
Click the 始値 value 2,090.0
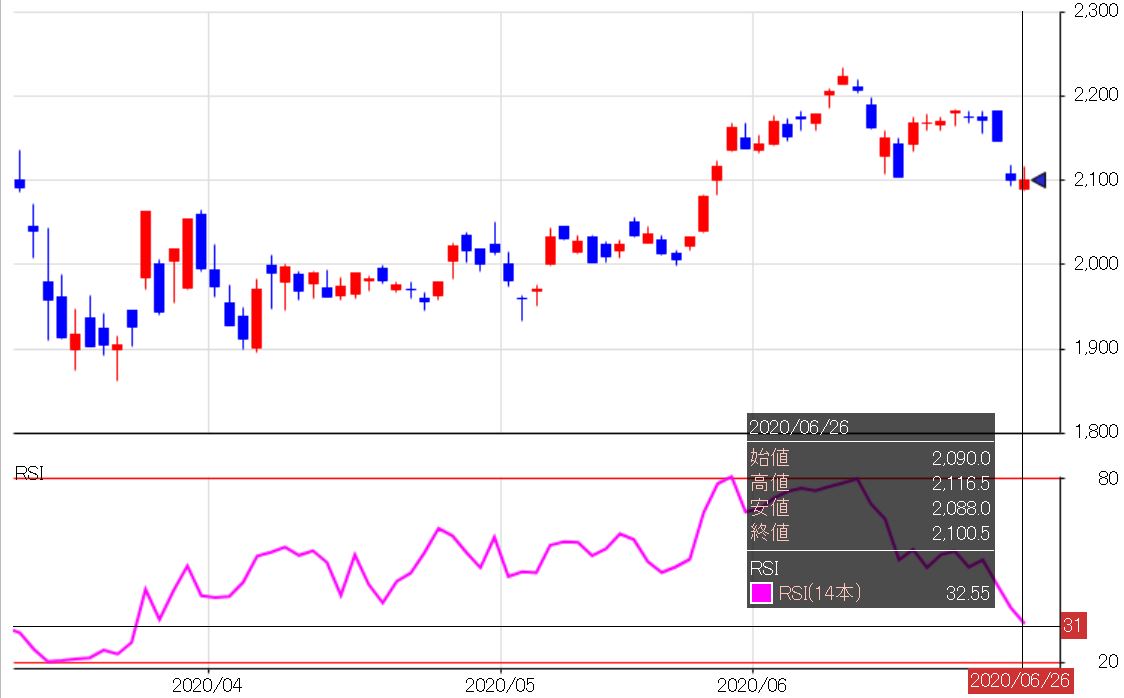pyautogui.click(x=961, y=458)
